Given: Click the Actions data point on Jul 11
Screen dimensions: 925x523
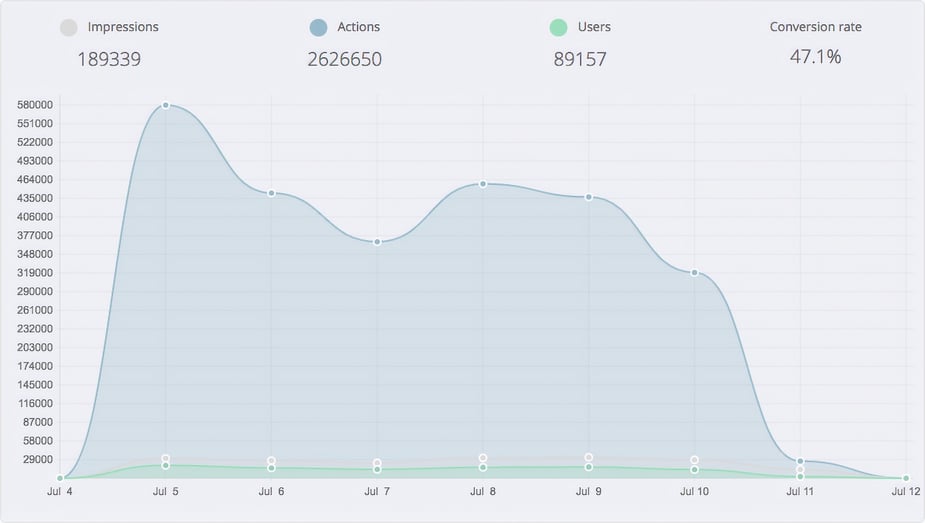Looking at the screenshot, I should point(800,461).
